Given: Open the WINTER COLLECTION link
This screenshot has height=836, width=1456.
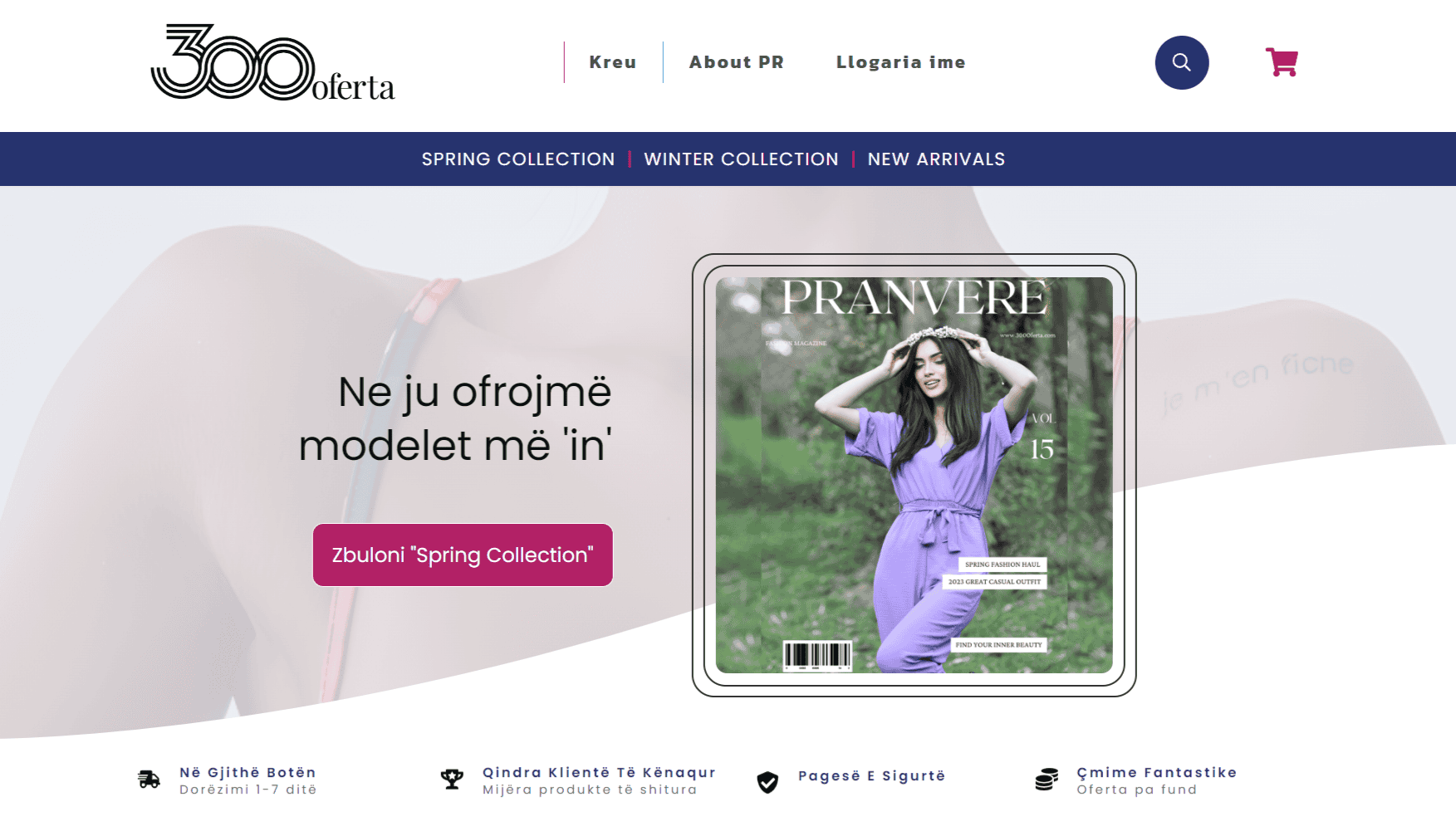Looking at the screenshot, I should (741, 159).
